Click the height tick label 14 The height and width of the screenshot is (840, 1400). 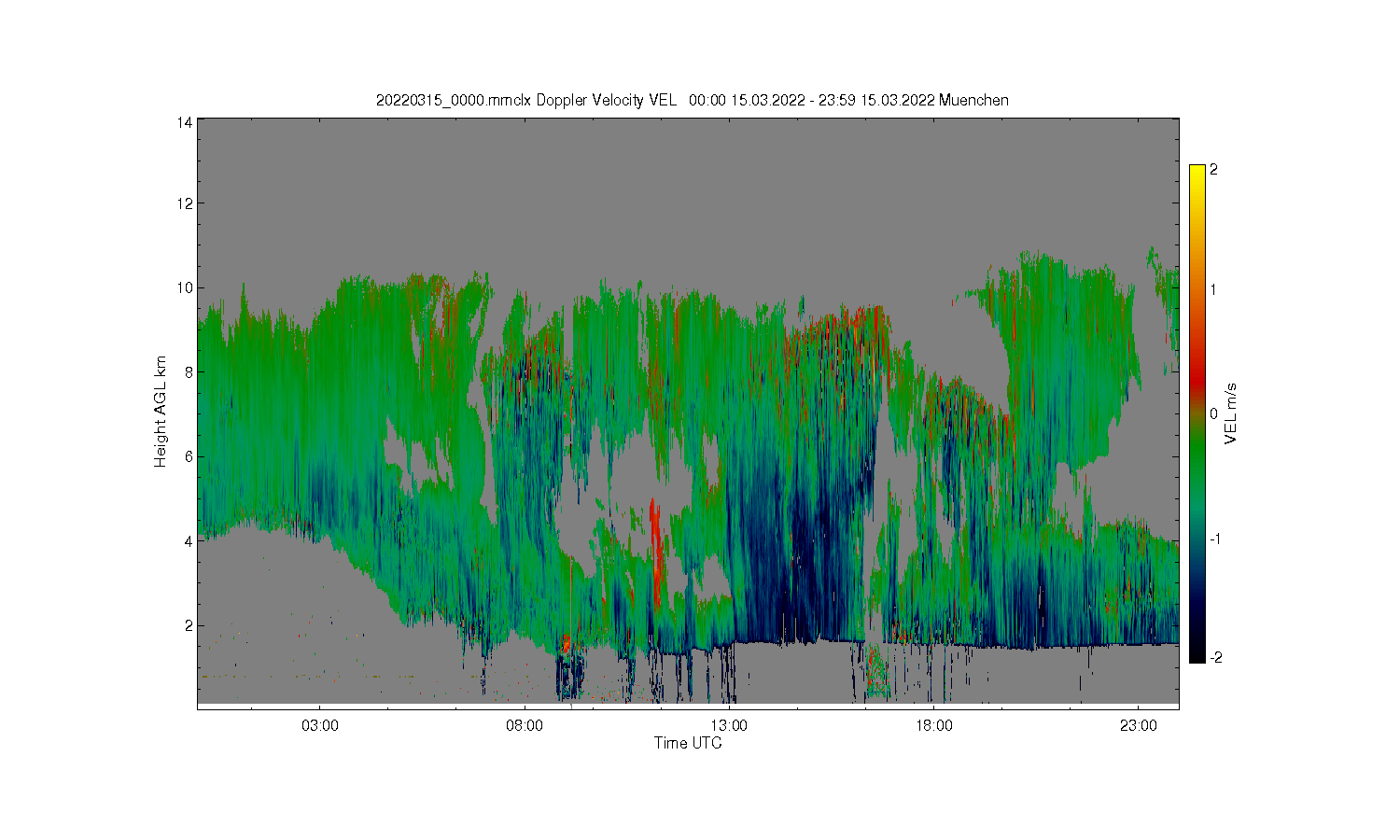[185, 122]
